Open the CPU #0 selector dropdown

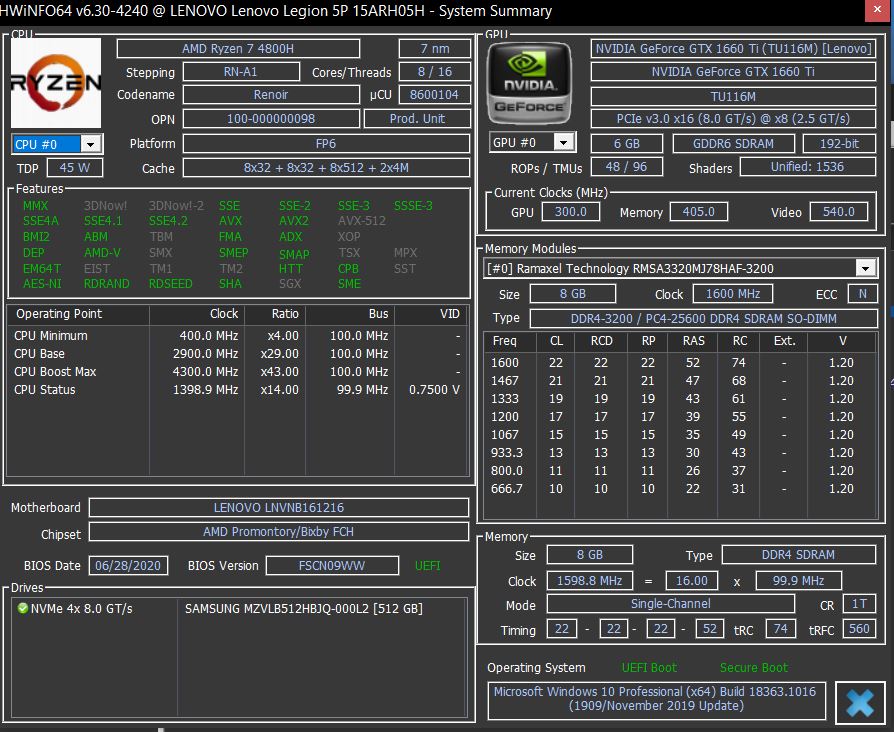91,144
